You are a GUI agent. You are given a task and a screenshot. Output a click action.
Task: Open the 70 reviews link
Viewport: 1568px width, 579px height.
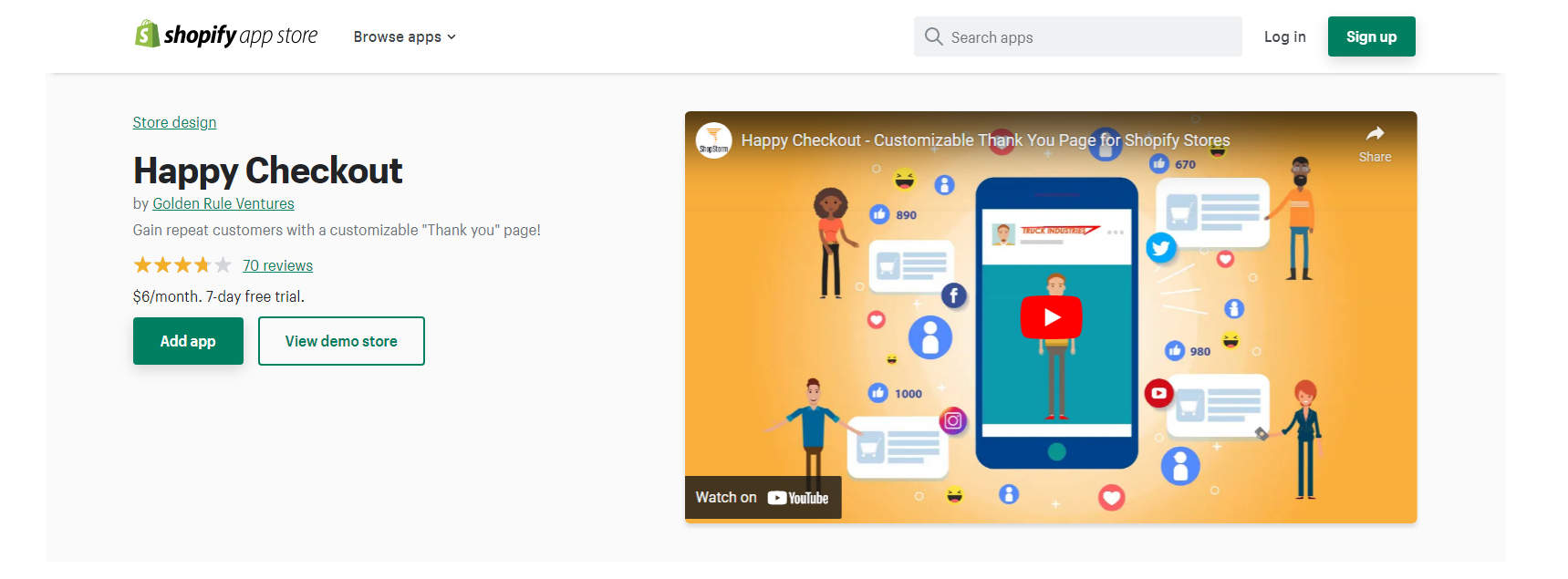coord(277,265)
